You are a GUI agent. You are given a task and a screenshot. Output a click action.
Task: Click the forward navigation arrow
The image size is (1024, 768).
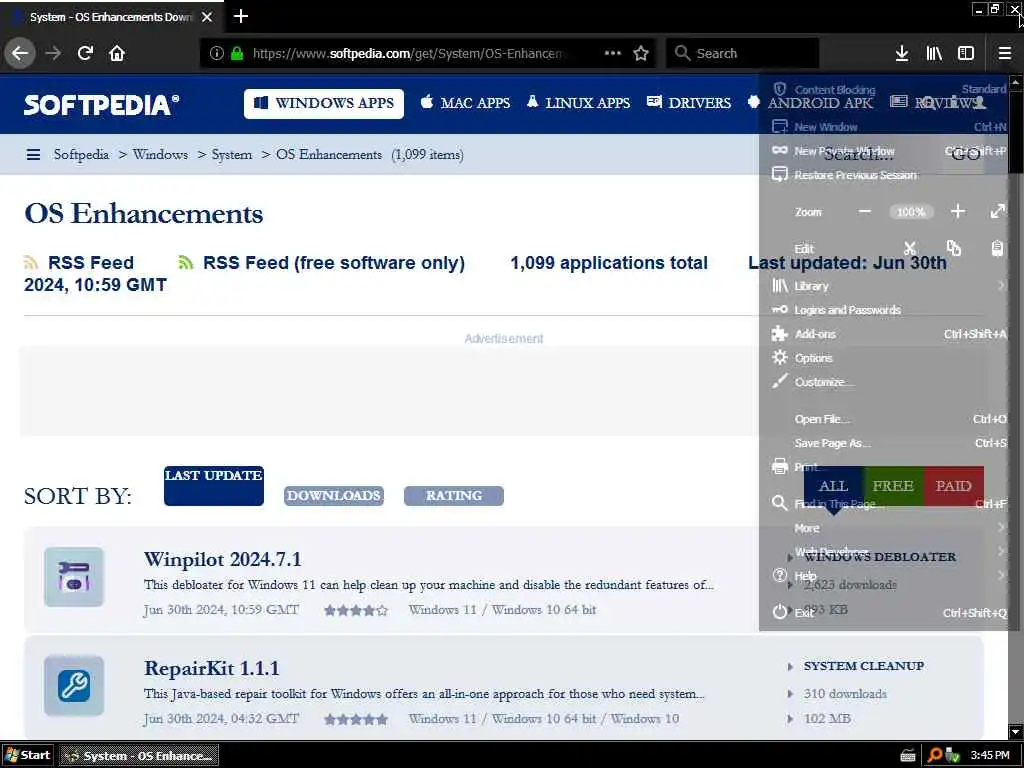tap(54, 53)
